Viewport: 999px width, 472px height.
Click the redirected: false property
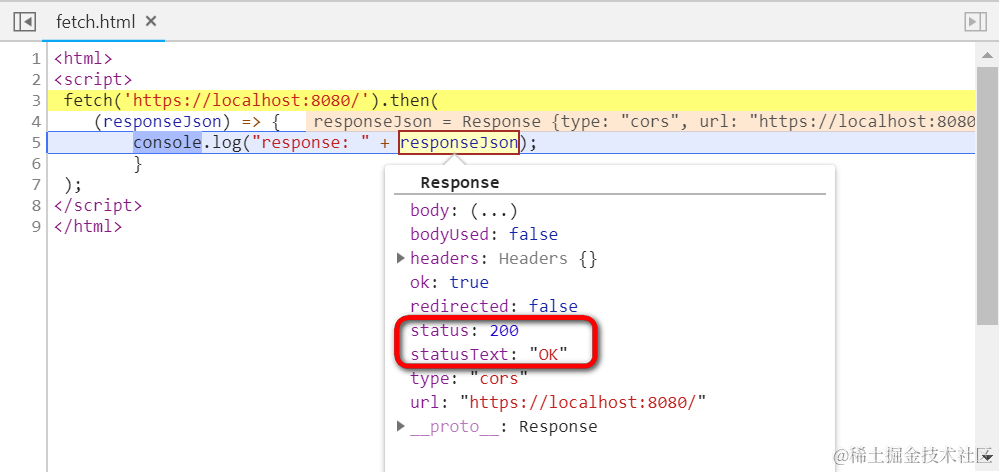[494, 306]
